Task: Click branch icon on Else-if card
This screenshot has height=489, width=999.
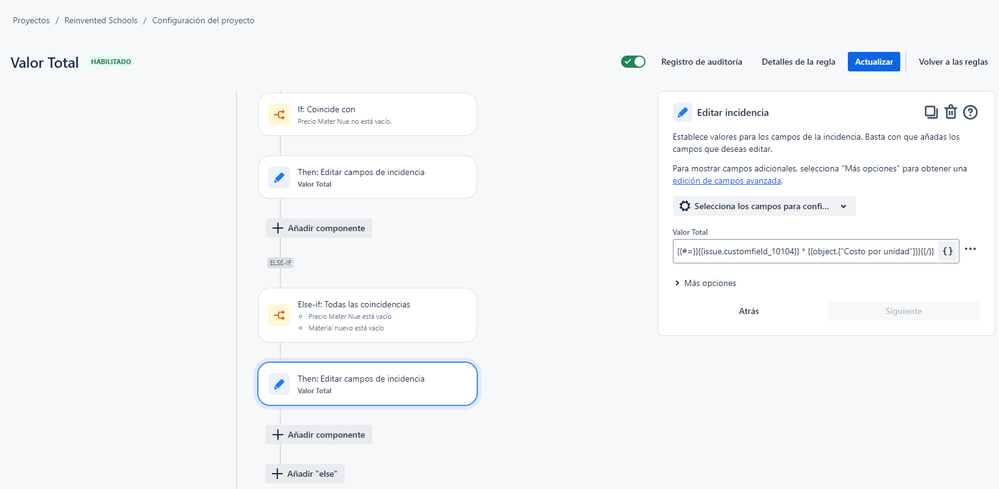Action: point(279,315)
